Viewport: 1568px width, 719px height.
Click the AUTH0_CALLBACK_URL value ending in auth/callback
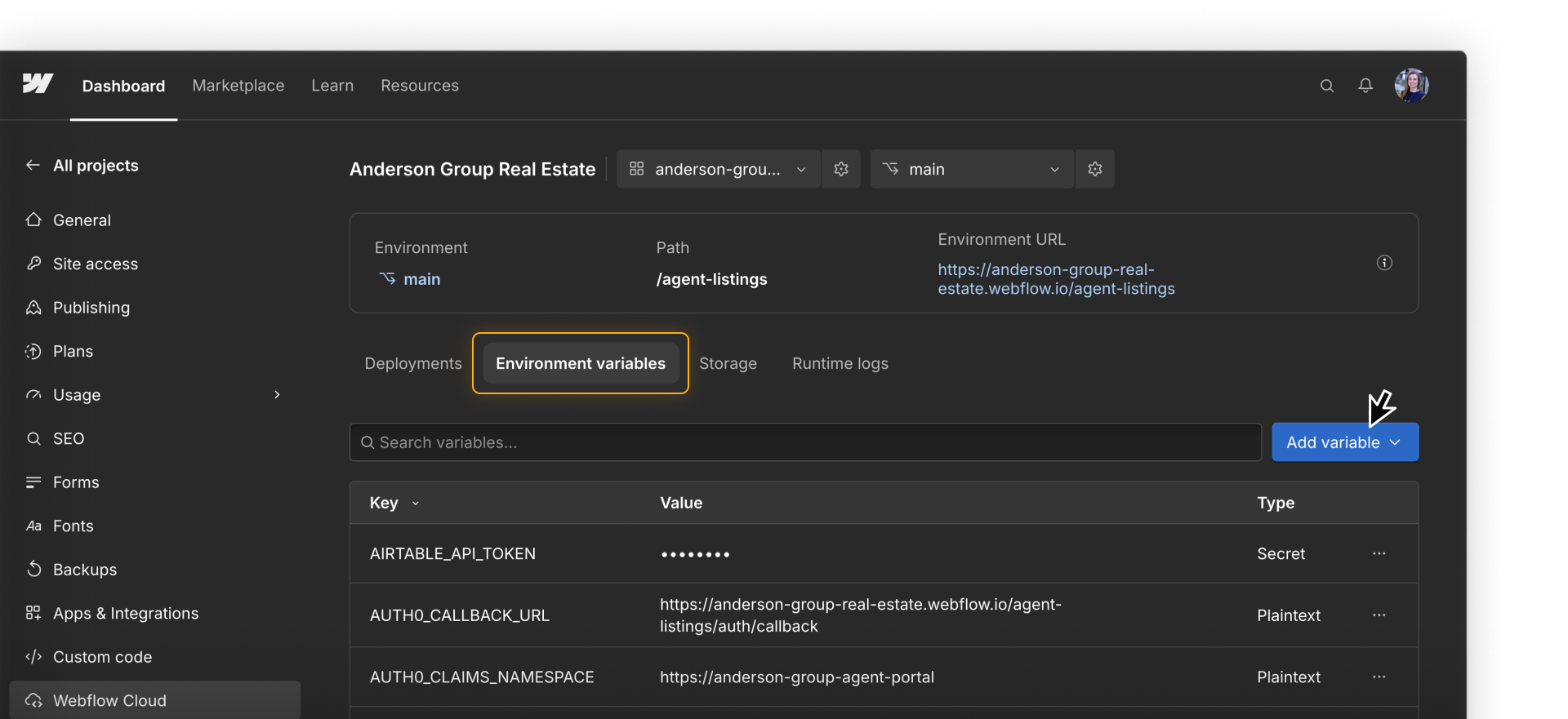tap(861, 615)
